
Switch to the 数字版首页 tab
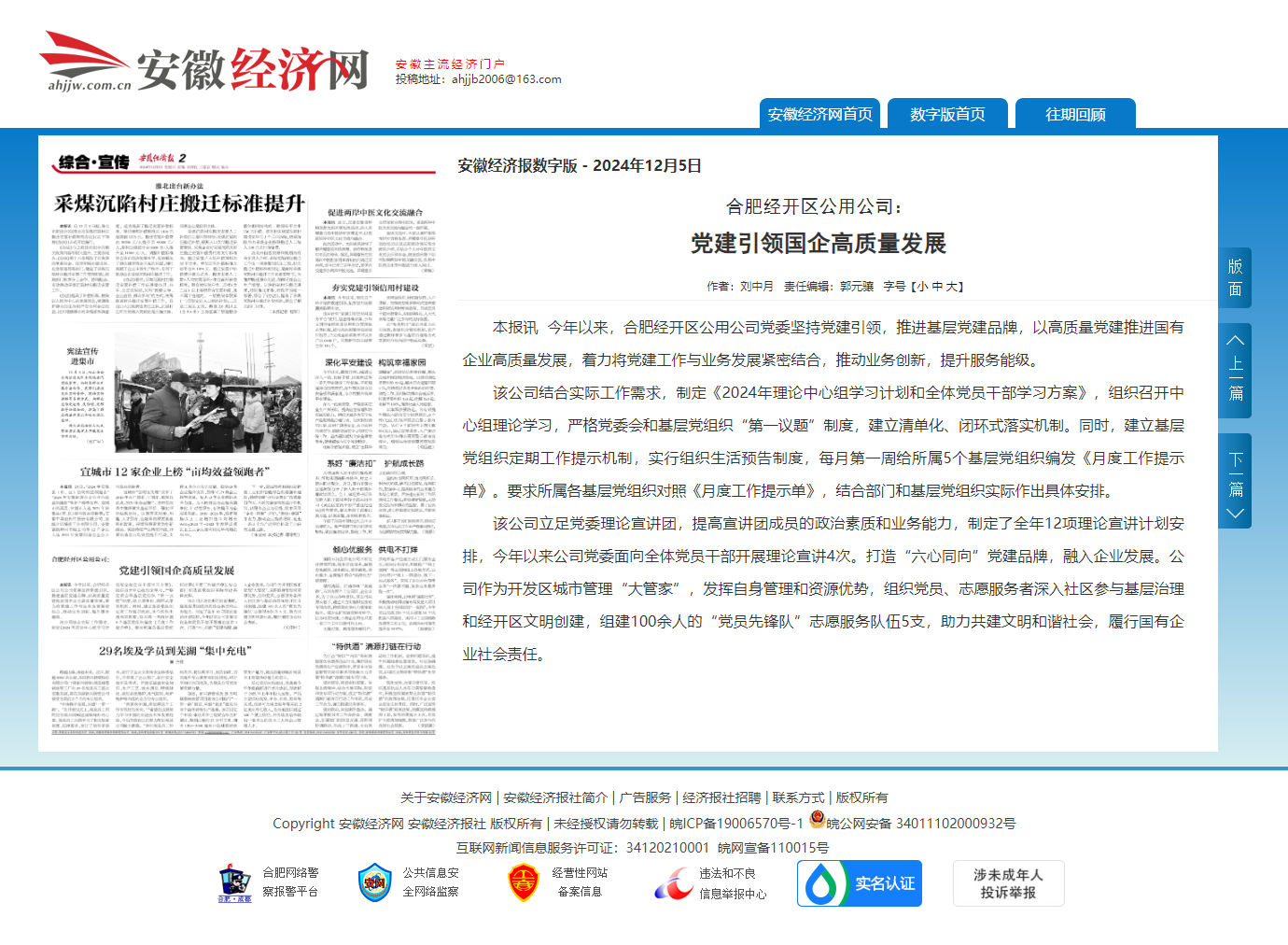(x=947, y=114)
